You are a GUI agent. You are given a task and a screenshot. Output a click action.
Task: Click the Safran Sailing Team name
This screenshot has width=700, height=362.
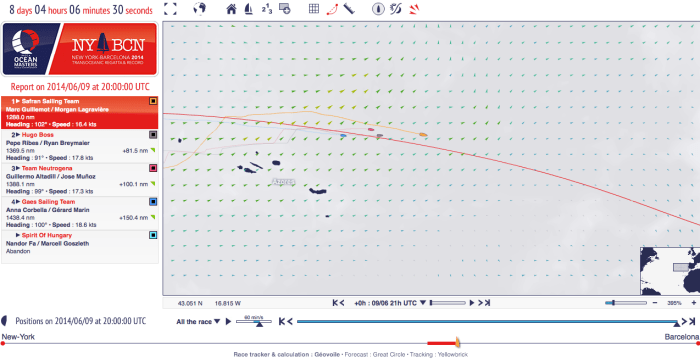click(x=50, y=101)
